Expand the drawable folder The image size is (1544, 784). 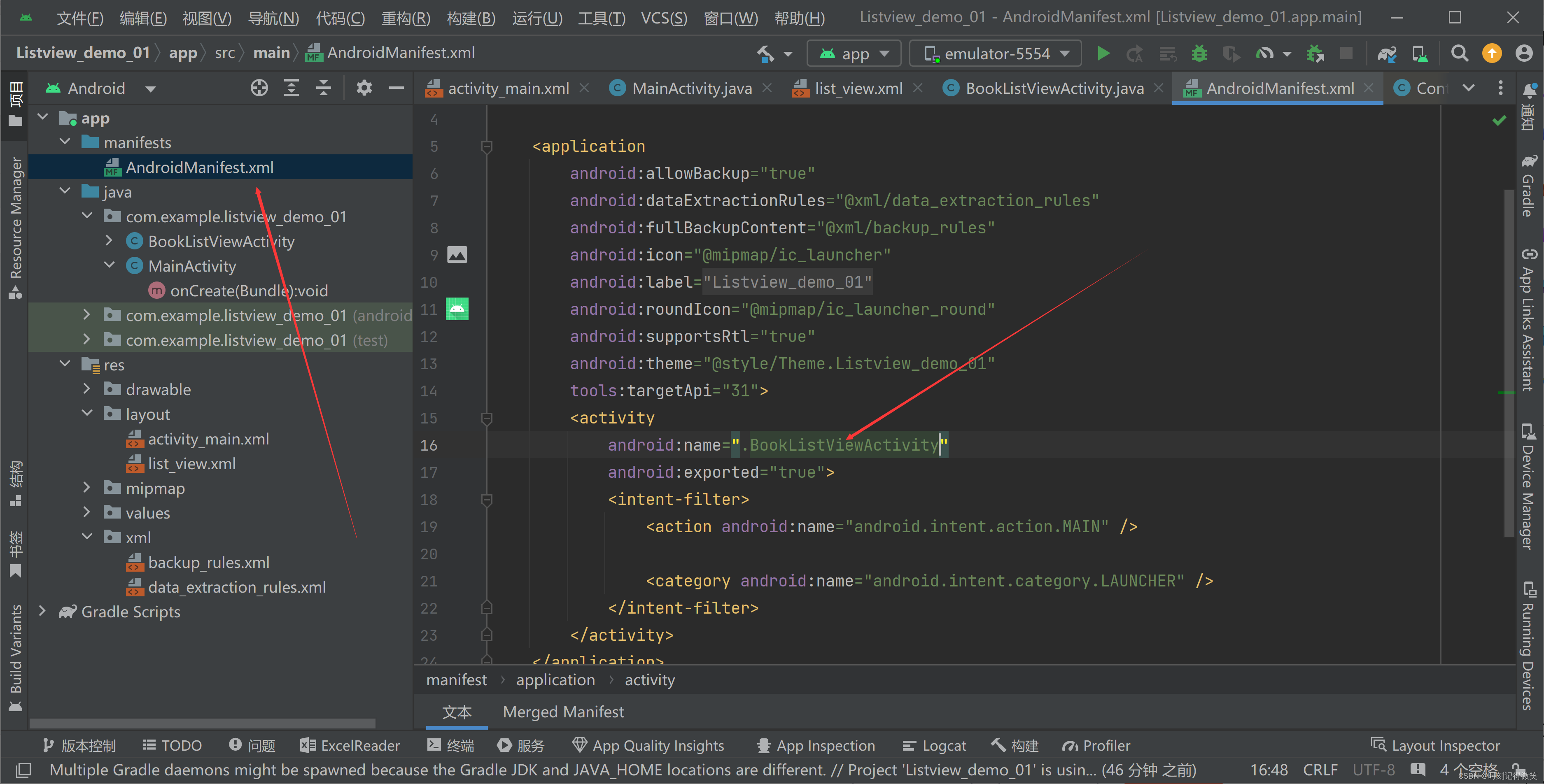click(x=87, y=389)
